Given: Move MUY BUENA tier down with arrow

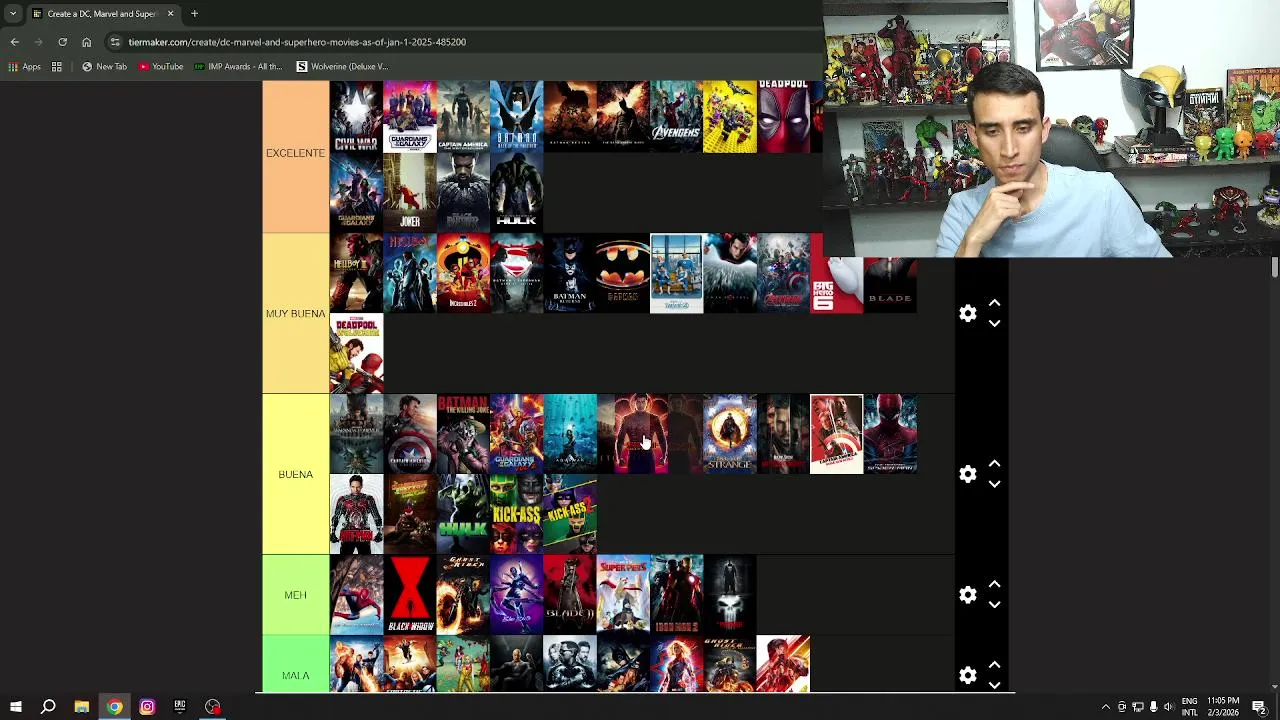Looking at the screenshot, I should click(994, 324).
